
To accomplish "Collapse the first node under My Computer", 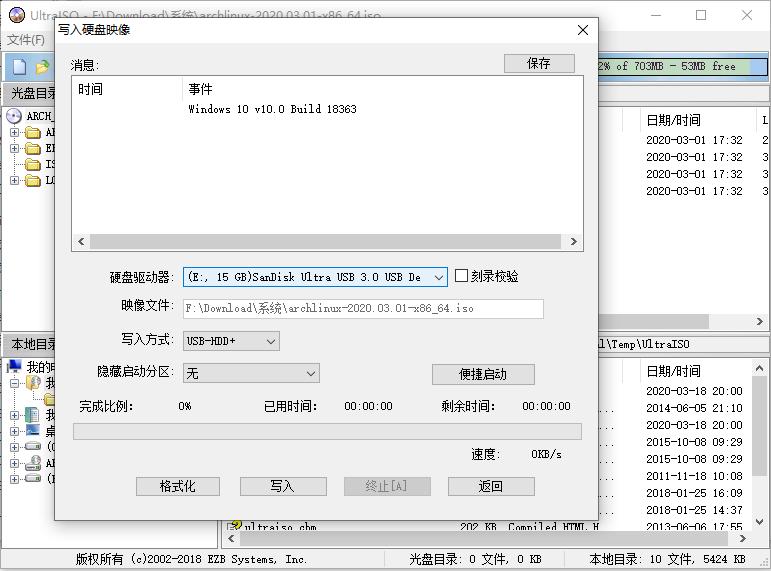I will coord(14,383).
